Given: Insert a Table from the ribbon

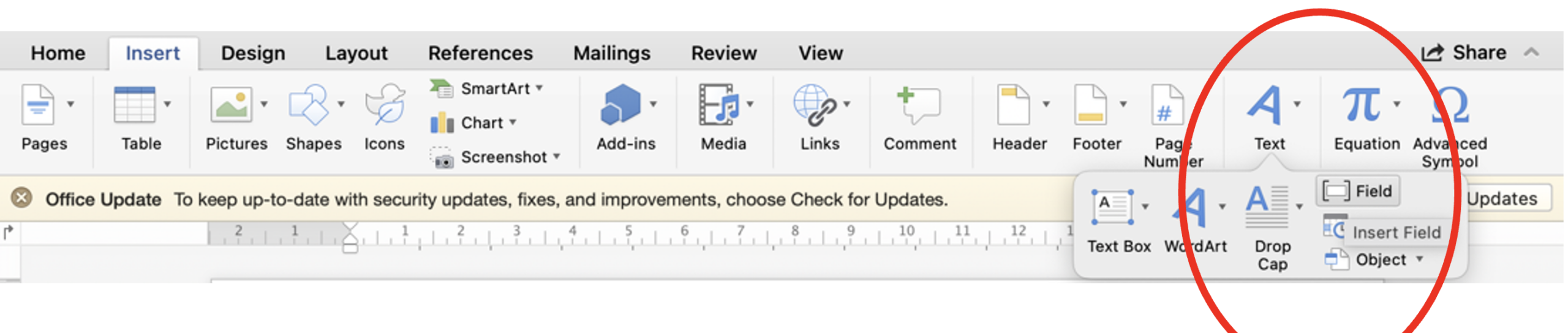Looking at the screenshot, I should 135,105.
